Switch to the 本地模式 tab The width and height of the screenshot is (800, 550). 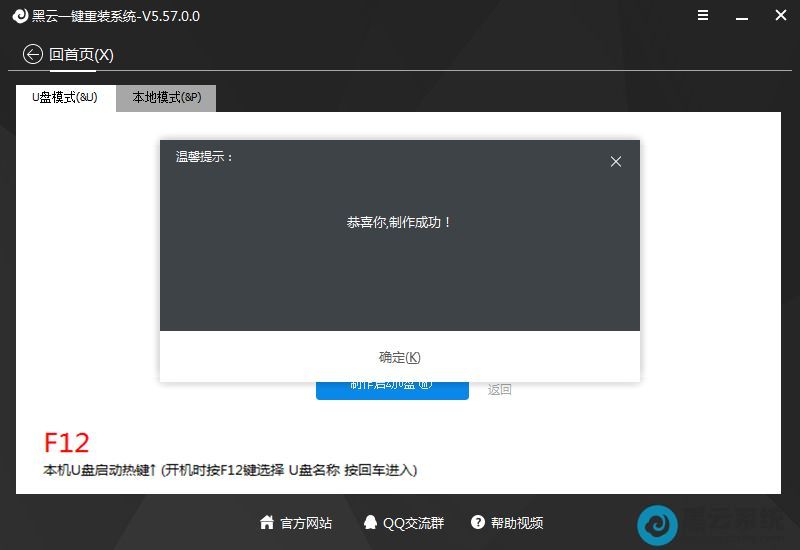(166, 98)
